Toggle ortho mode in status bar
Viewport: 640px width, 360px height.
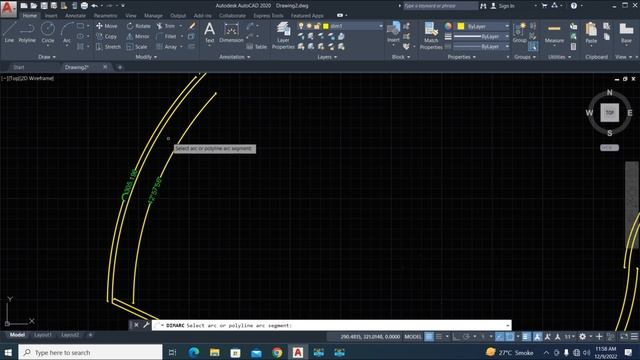pyautogui.click(x=456, y=337)
